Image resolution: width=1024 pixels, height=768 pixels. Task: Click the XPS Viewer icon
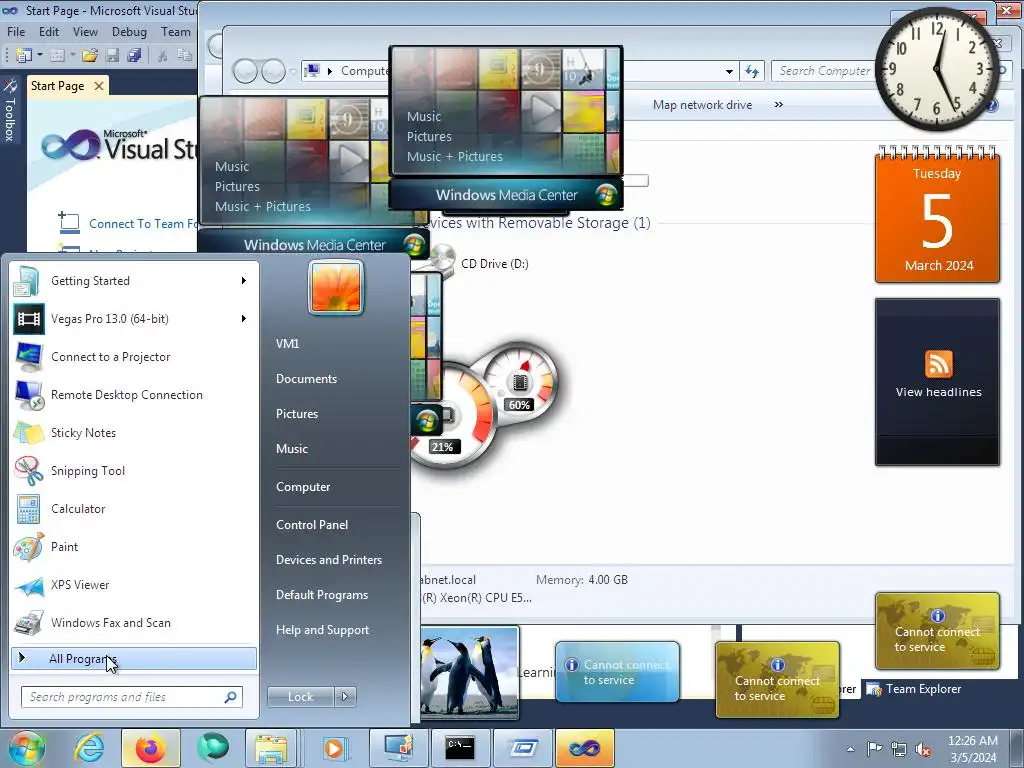[28, 585]
